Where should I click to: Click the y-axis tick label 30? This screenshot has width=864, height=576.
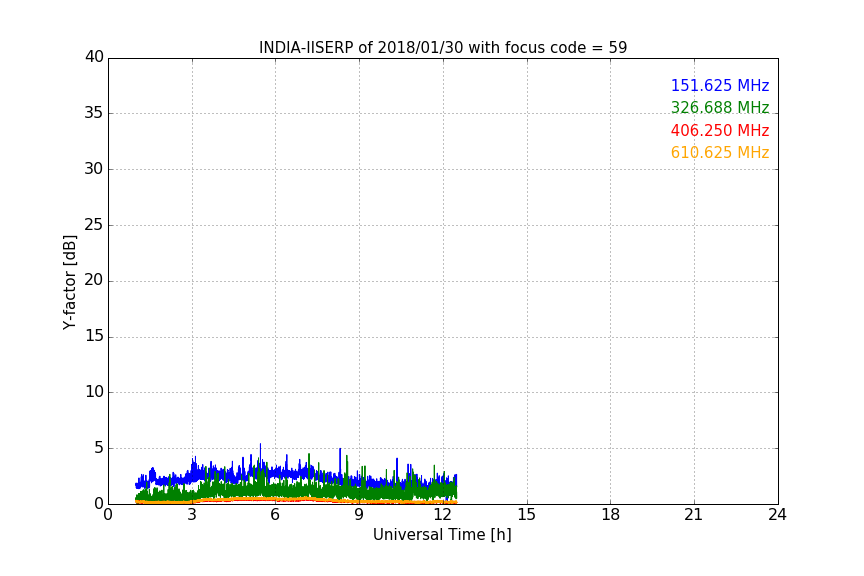94,169
